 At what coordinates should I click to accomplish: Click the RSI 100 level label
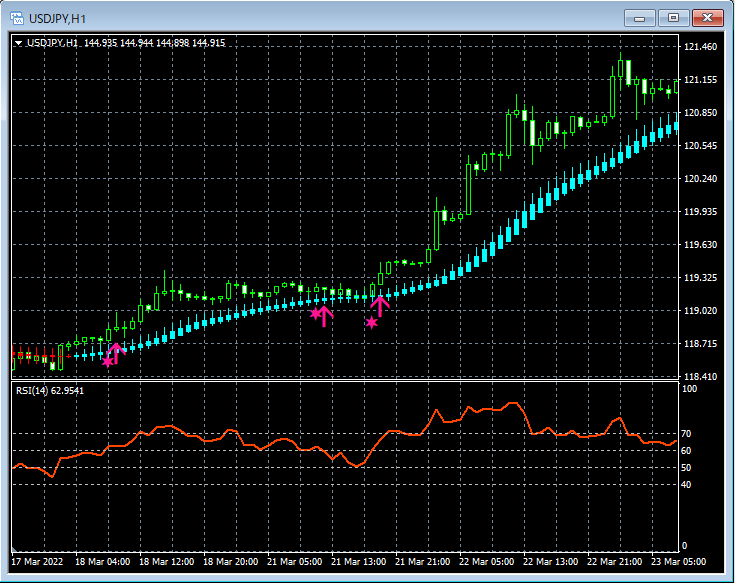pyautogui.click(x=690, y=389)
